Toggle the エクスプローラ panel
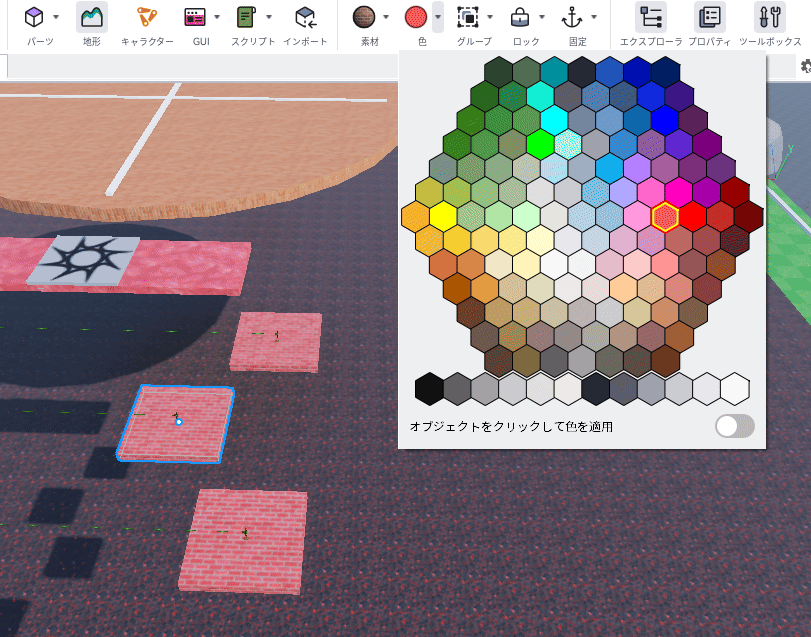 (x=651, y=17)
